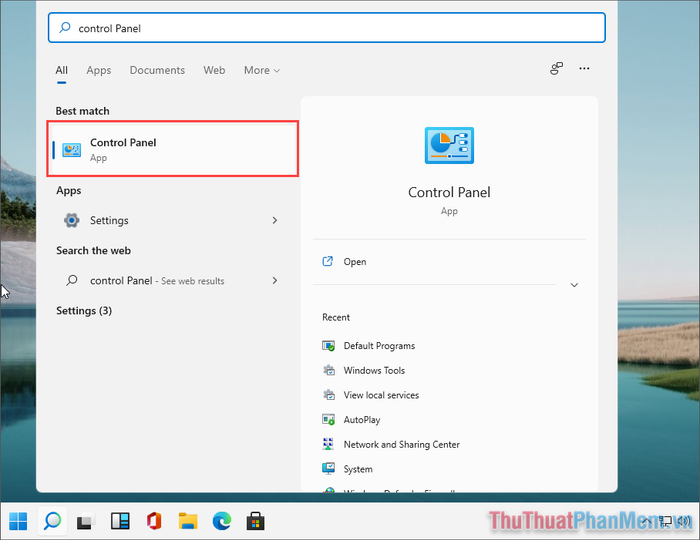Click the System monitor icon
The image size is (700, 540).
click(329, 469)
